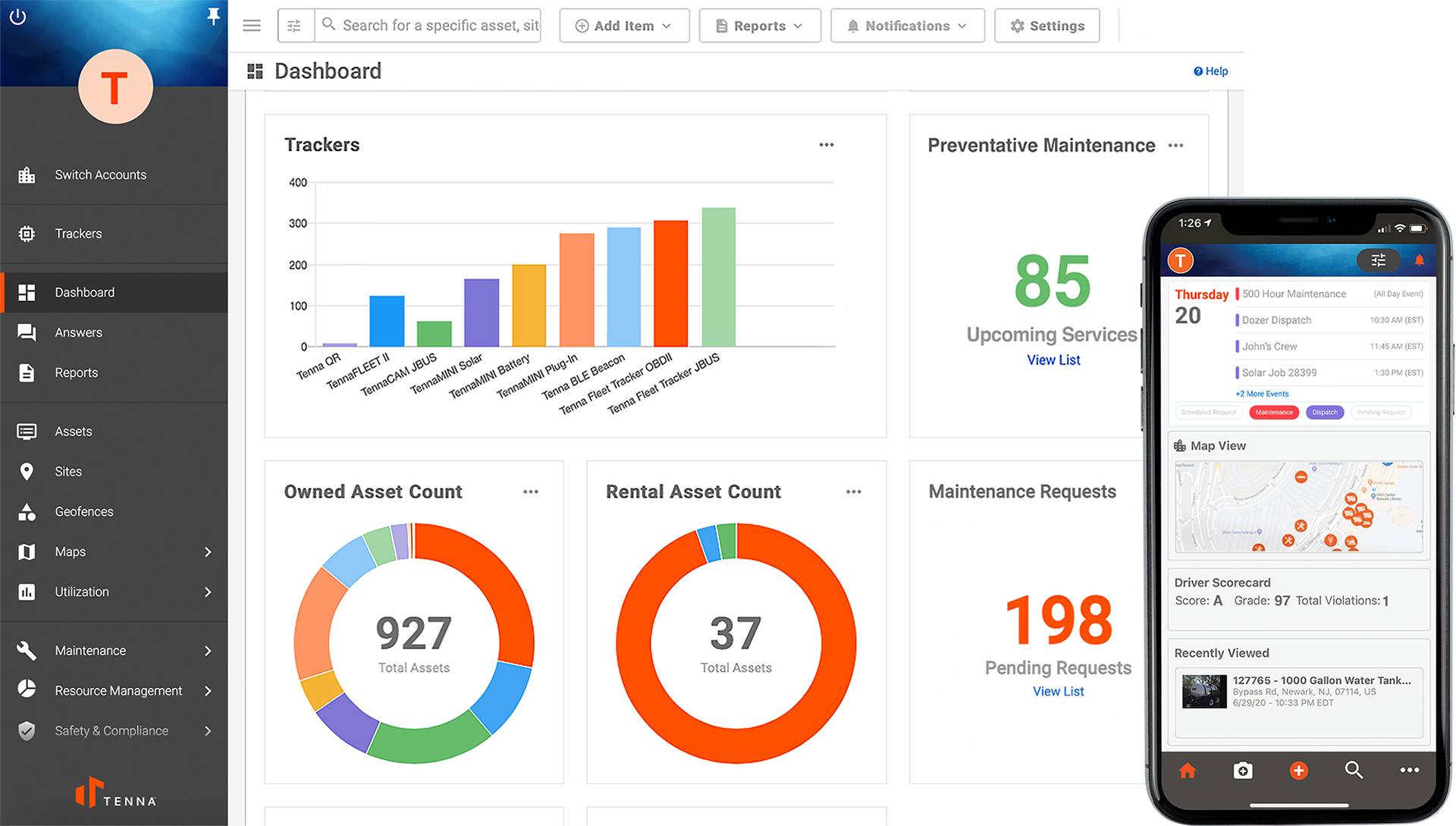Click the TennaFLEET II blue bar
This screenshot has width=1456, height=826.
387,321
